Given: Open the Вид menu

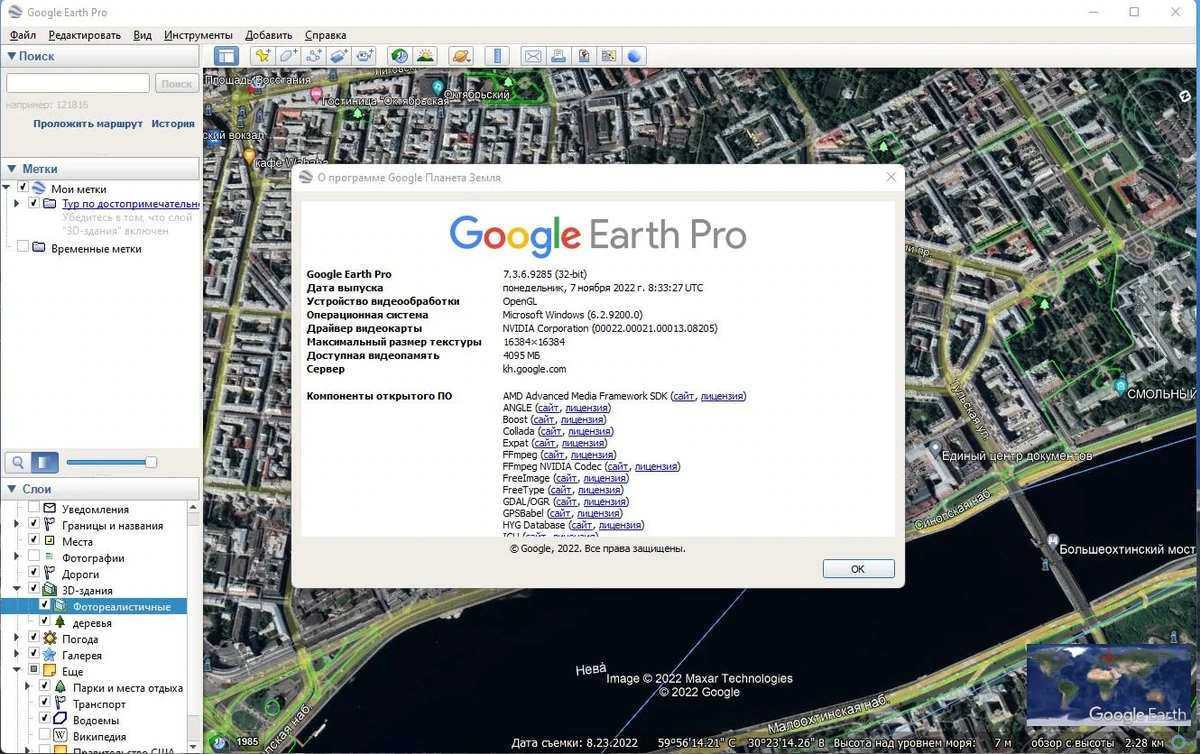Looking at the screenshot, I should click(x=143, y=35).
